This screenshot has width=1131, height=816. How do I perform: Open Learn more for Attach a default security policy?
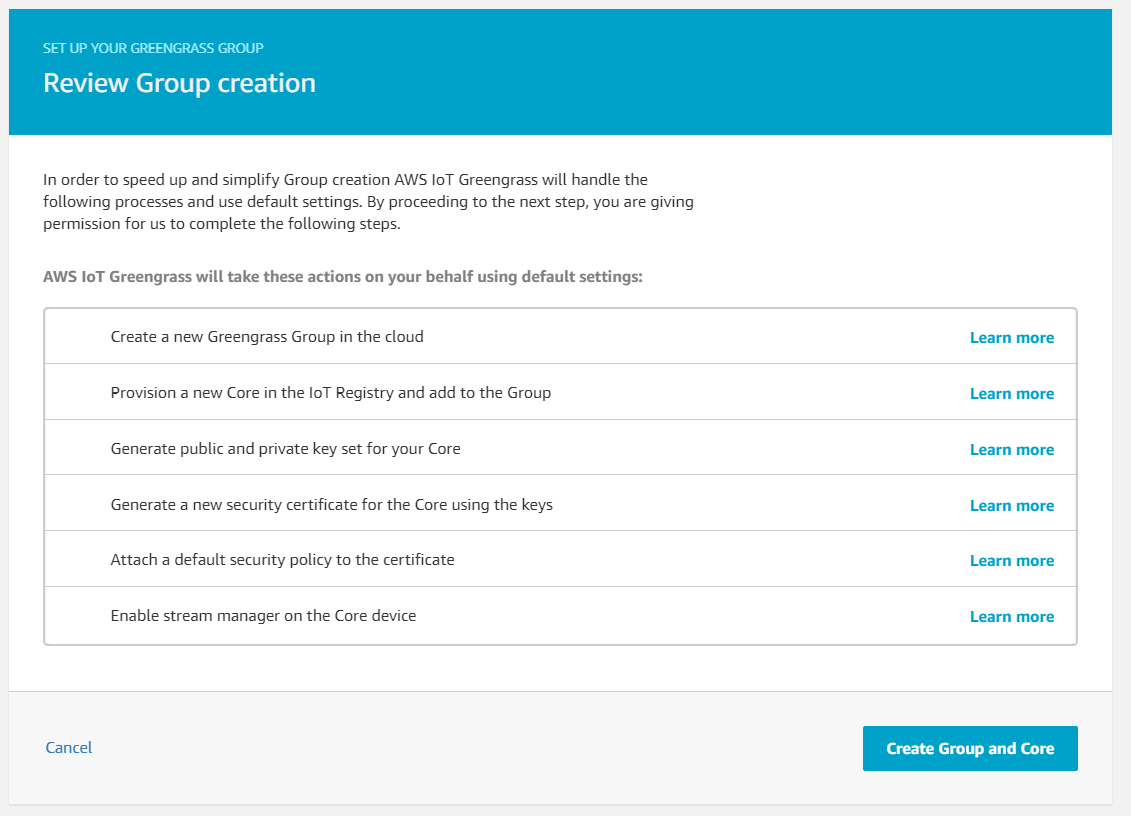pos(1011,561)
